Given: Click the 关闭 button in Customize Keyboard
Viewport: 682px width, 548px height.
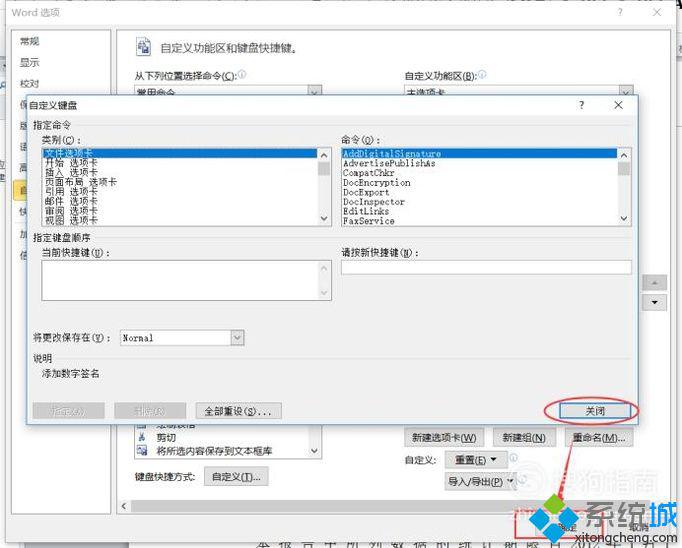Looking at the screenshot, I should click(x=595, y=411).
